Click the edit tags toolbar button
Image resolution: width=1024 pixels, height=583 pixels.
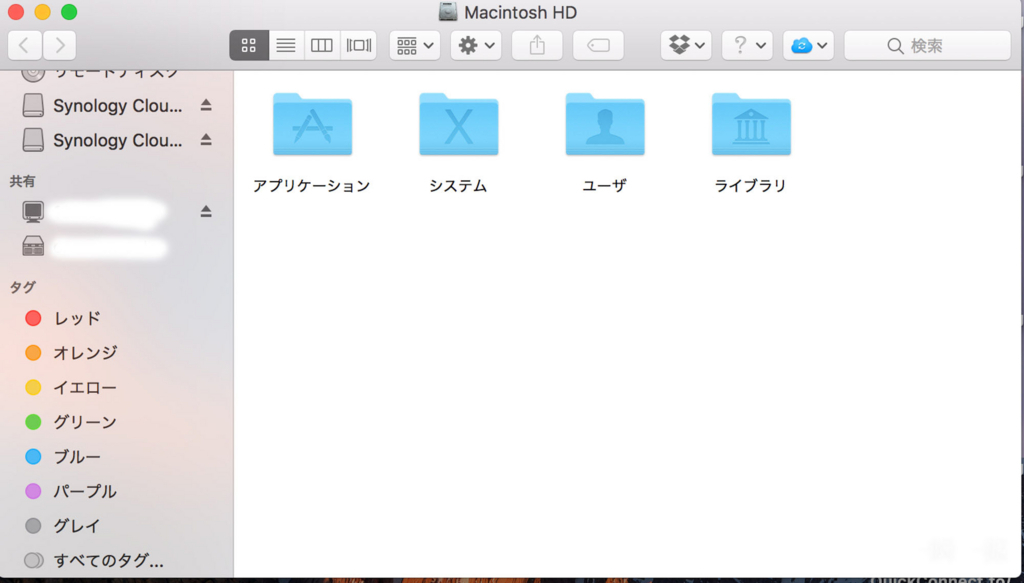598,45
